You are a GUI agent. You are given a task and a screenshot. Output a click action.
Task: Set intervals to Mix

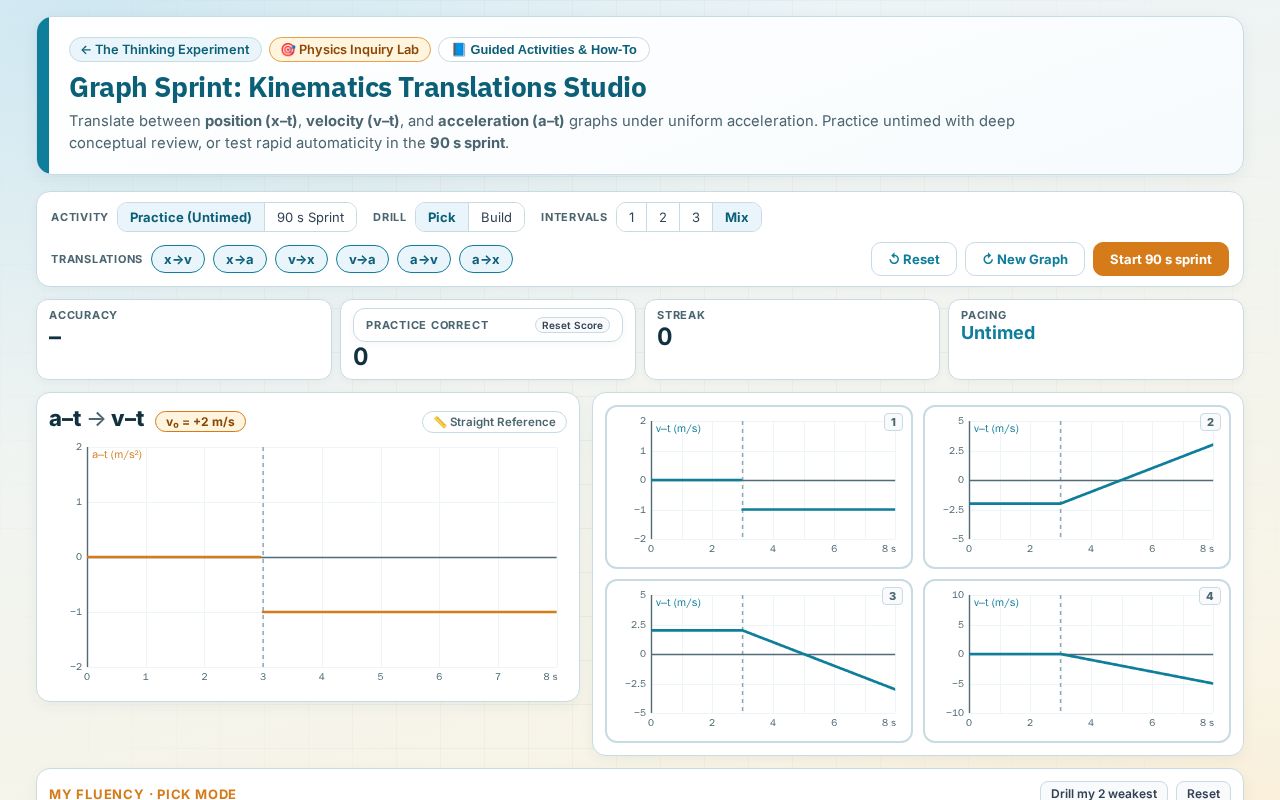coord(737,217)
